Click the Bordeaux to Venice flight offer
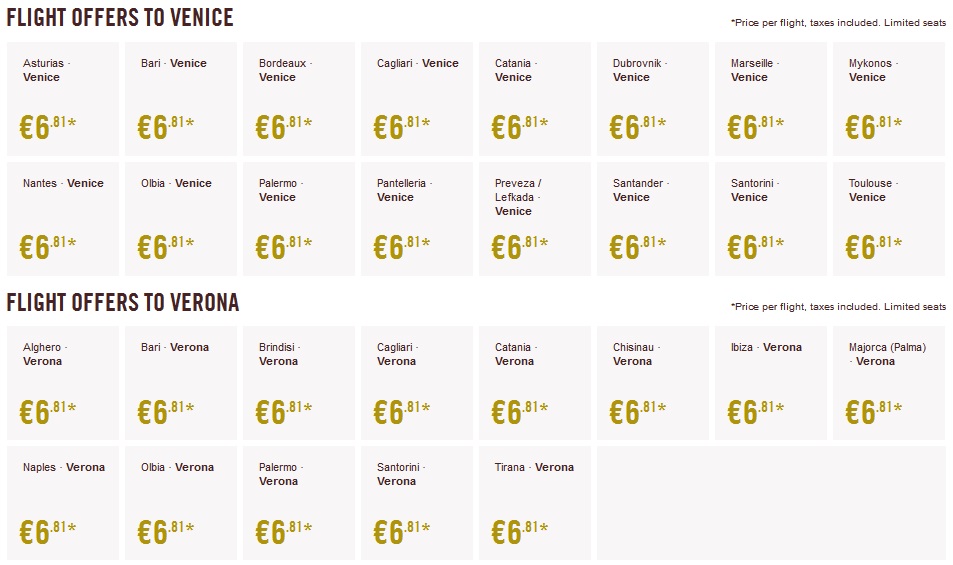The width and height of the screenshot is (953, 565). tap(298, 98)
